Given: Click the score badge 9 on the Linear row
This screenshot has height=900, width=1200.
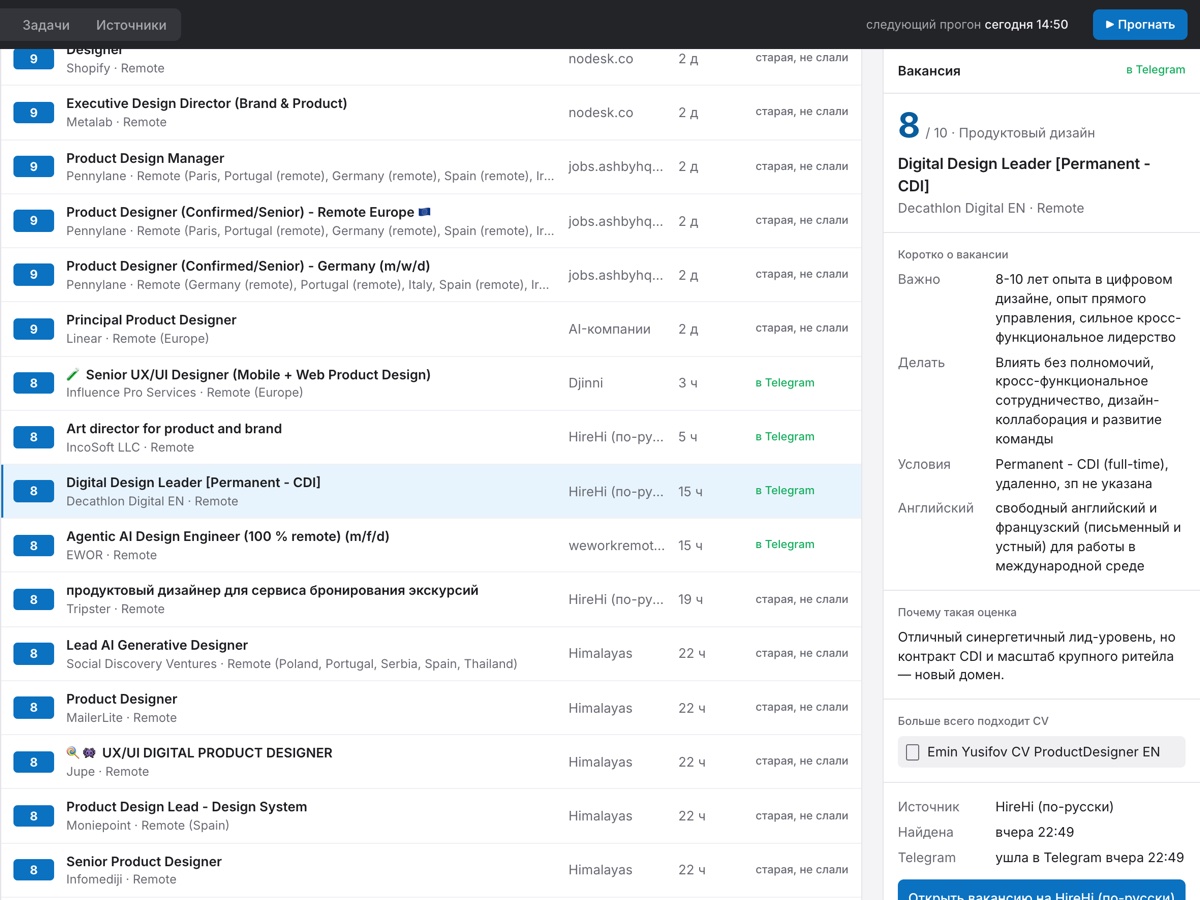Looking at the screenshot, I should (33, 329).
